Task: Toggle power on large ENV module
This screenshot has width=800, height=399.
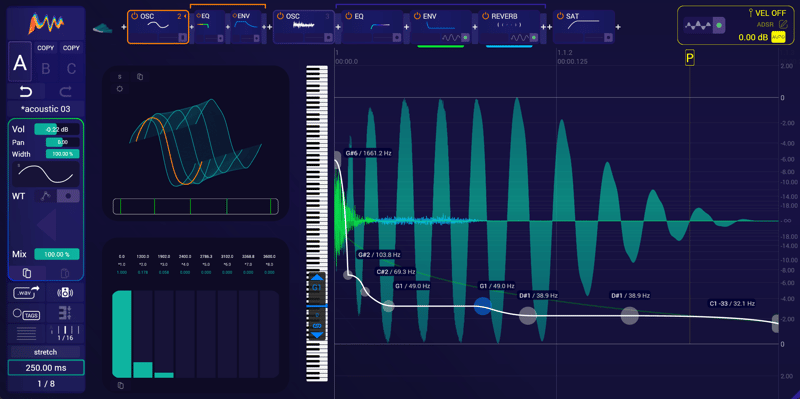Action: (x=417, y=16)
